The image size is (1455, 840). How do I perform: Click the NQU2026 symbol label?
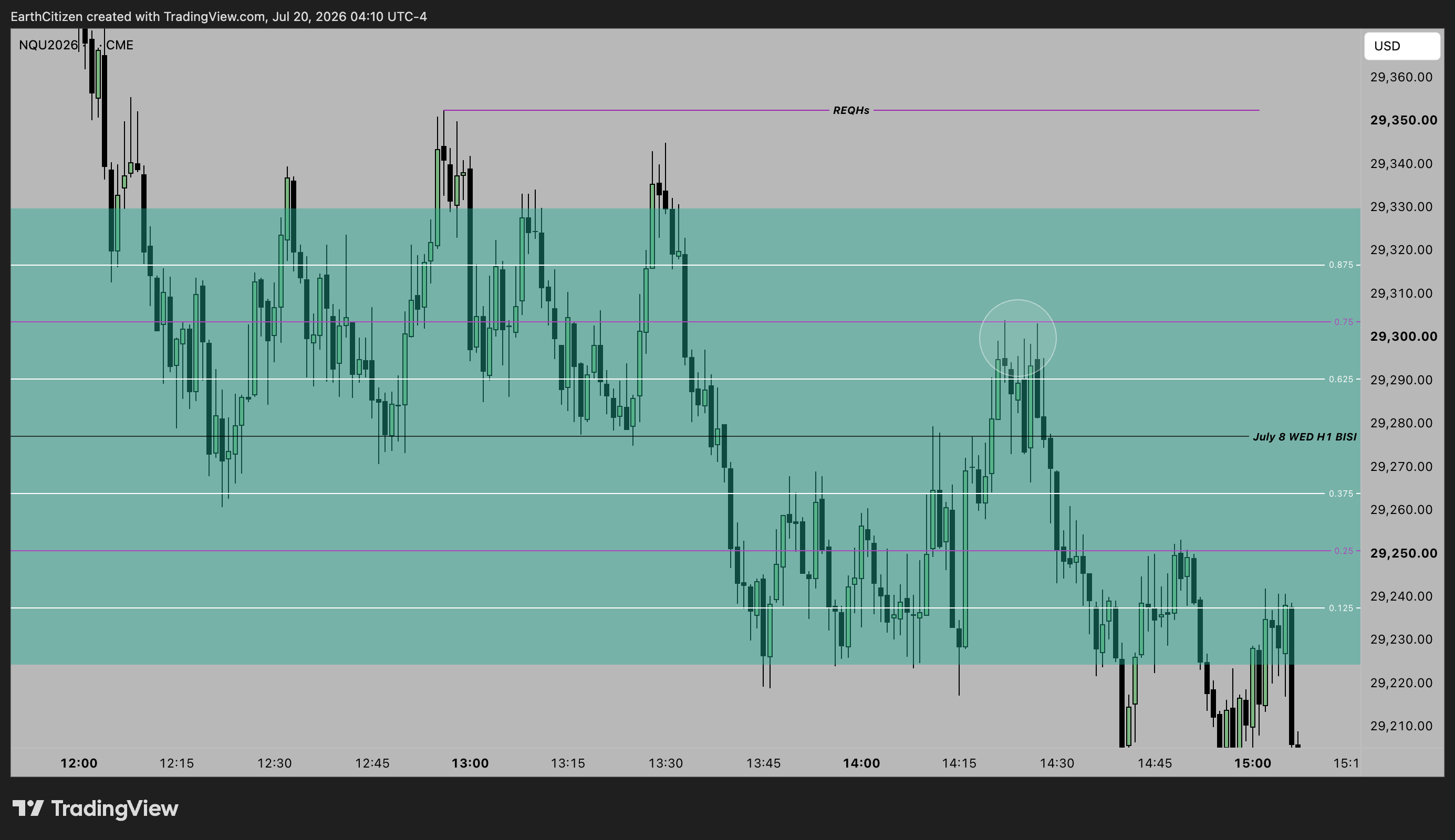coord(48,45)
